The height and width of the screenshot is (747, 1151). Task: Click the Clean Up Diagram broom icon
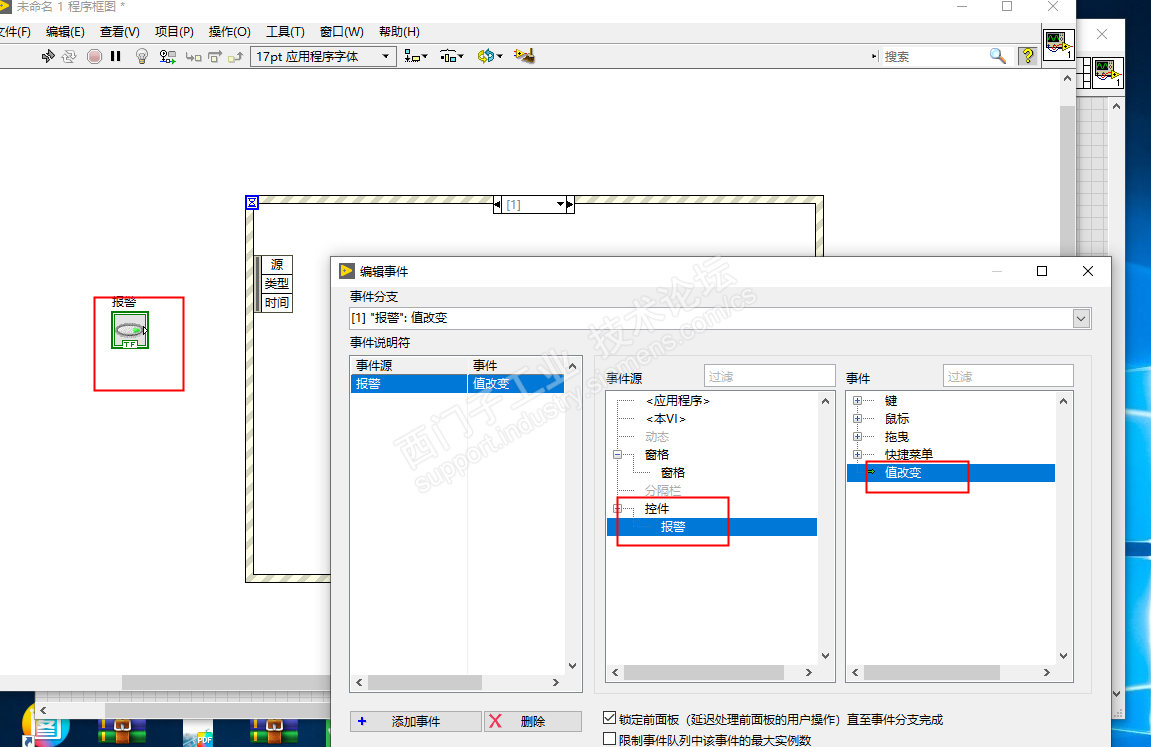pos(524,56)
